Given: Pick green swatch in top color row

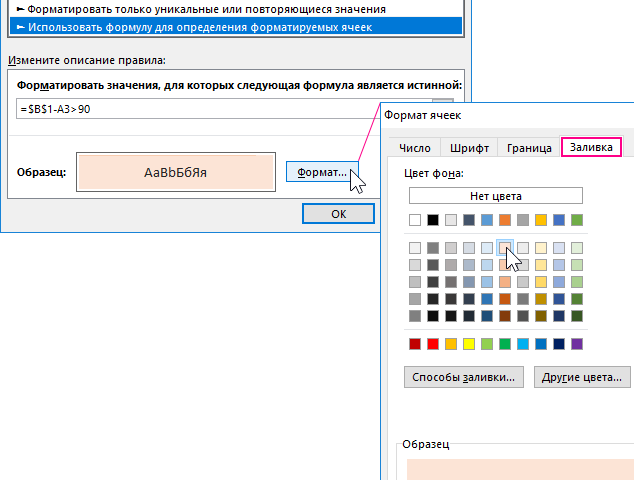Looking at the screenshot, I should (x=577, y=220).
